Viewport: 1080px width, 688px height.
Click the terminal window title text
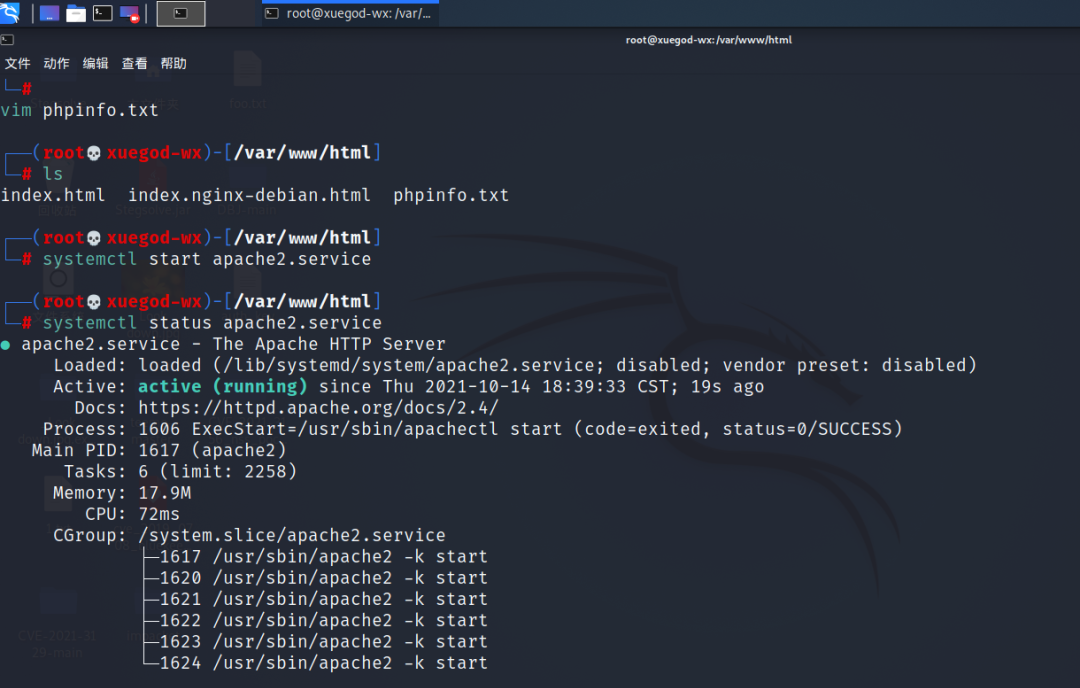tap(709, 40)
